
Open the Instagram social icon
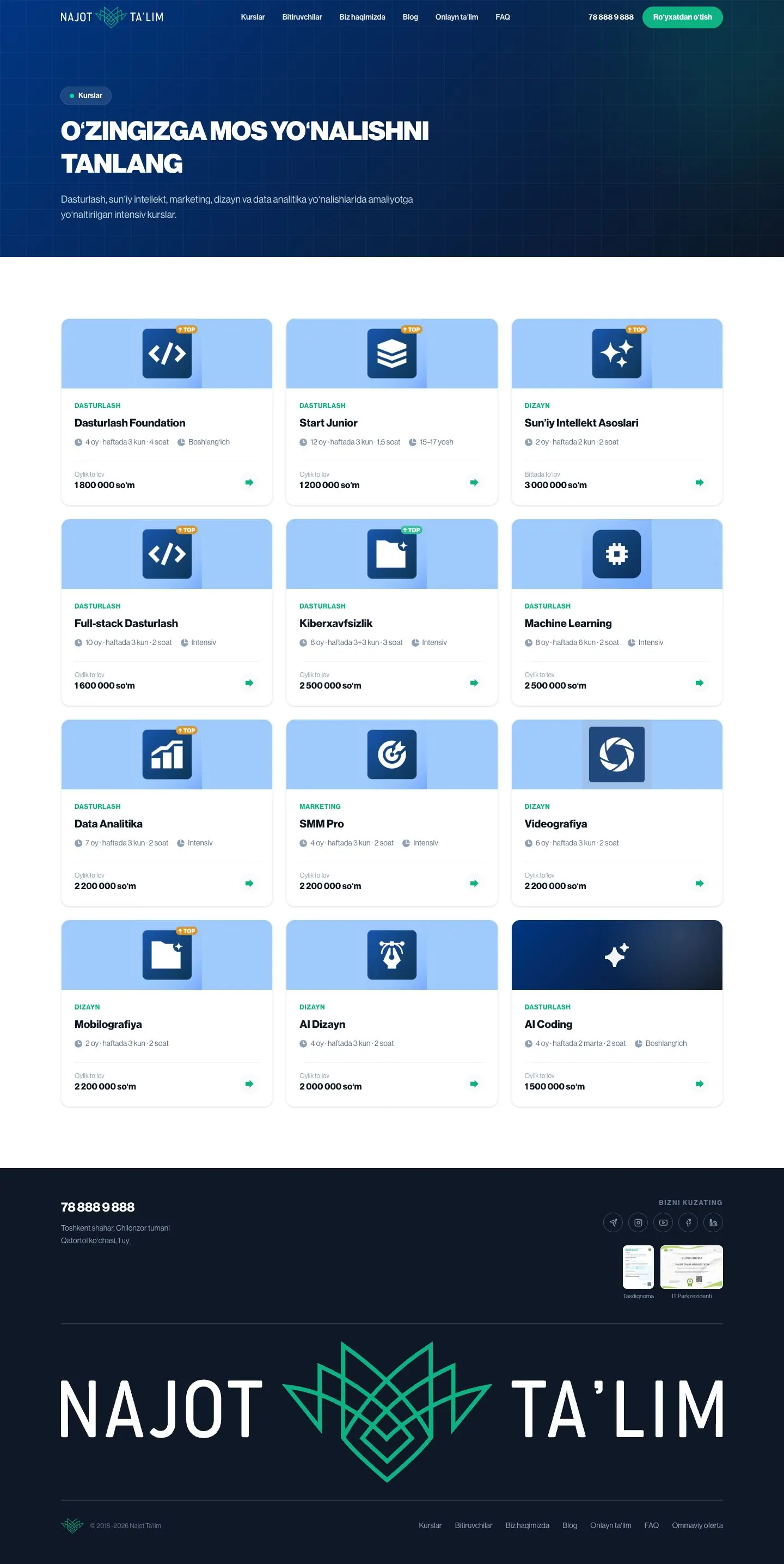[x=638, y=1222]
